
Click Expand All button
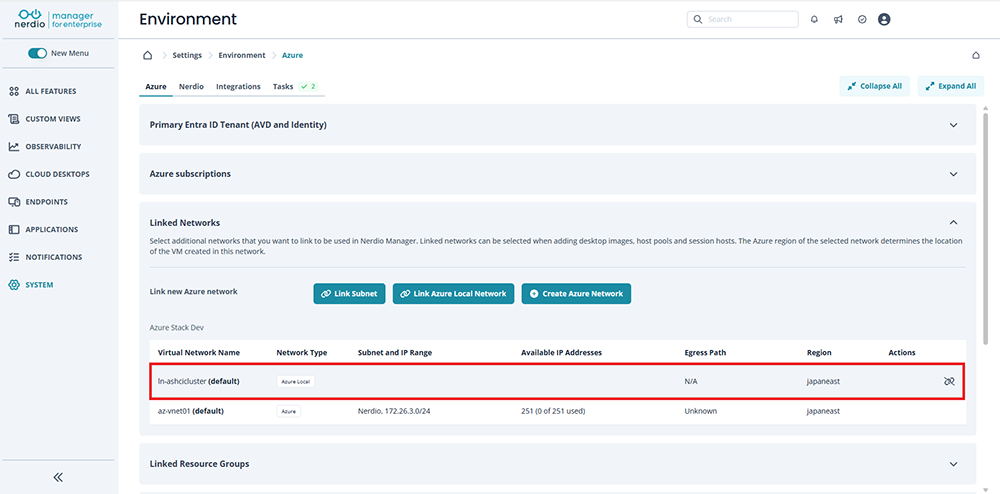point(950,86)
